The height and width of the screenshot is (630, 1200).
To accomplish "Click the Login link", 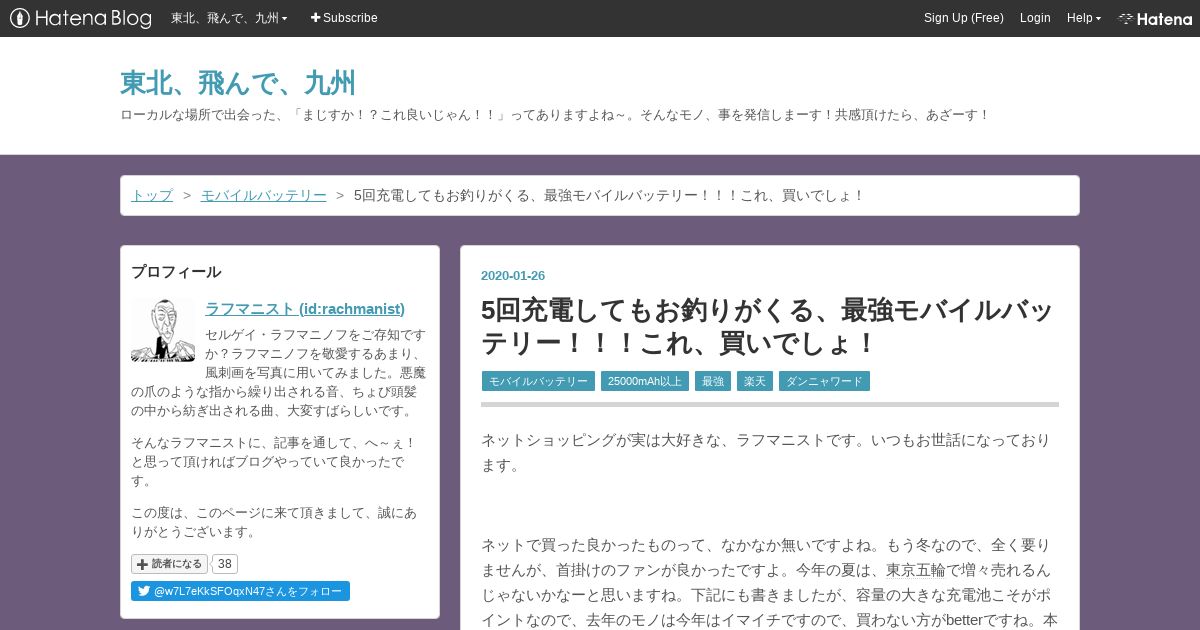I will click(1035, 18).
